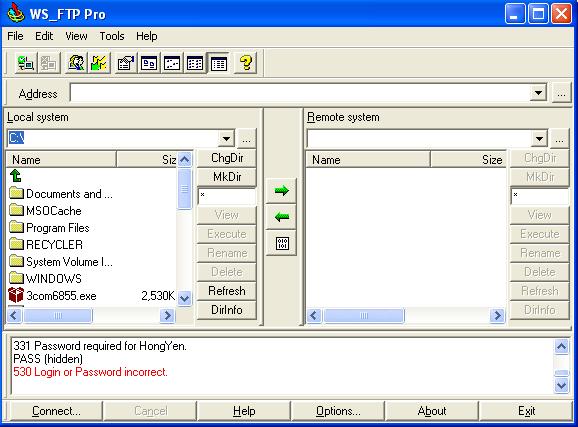Viewport: 578px width, 427px height.
Task: Toggle the binary transfer mode icon
Action: pyautogui.click(x=282, y=243)
